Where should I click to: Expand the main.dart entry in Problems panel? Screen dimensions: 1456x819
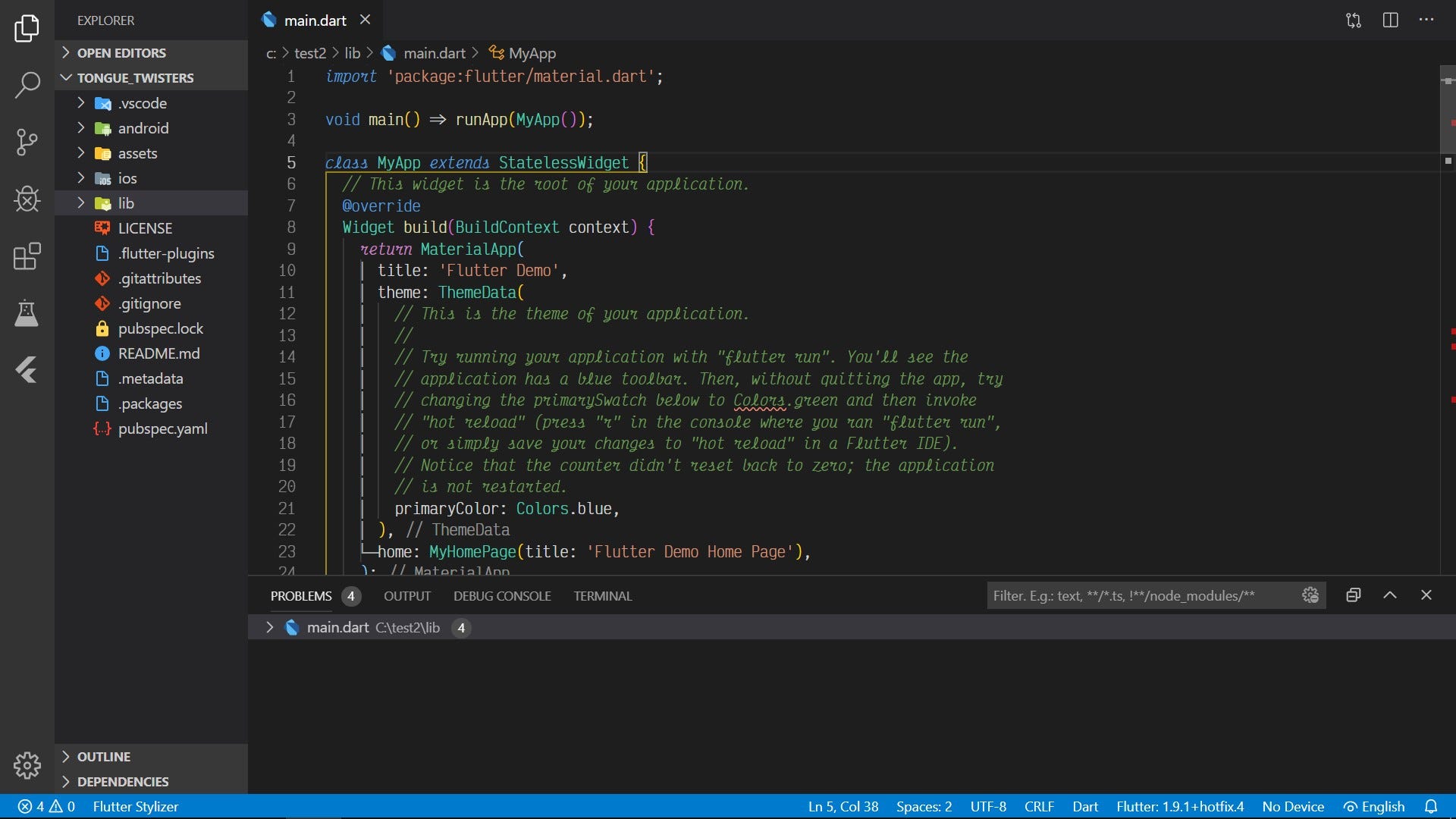click(x=269, y=627)
